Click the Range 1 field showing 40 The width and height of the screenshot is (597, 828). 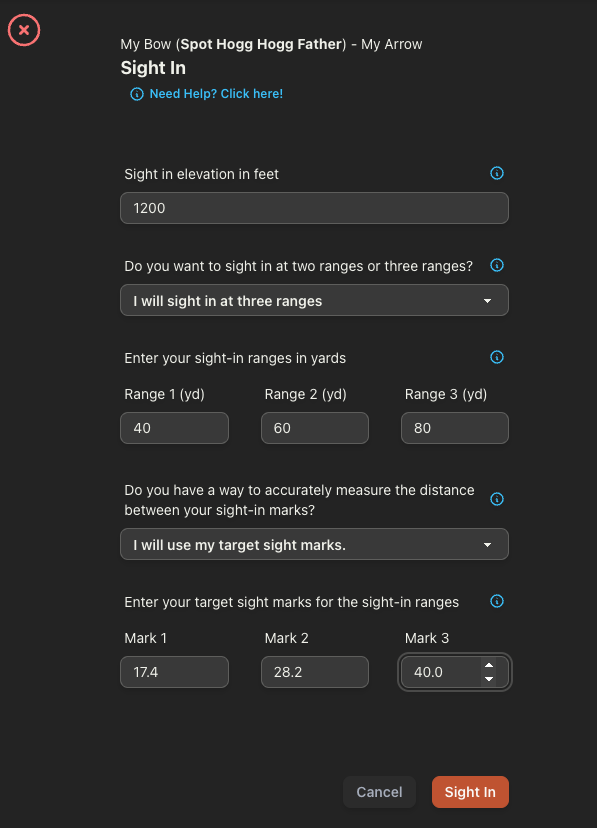pos(174,428)
